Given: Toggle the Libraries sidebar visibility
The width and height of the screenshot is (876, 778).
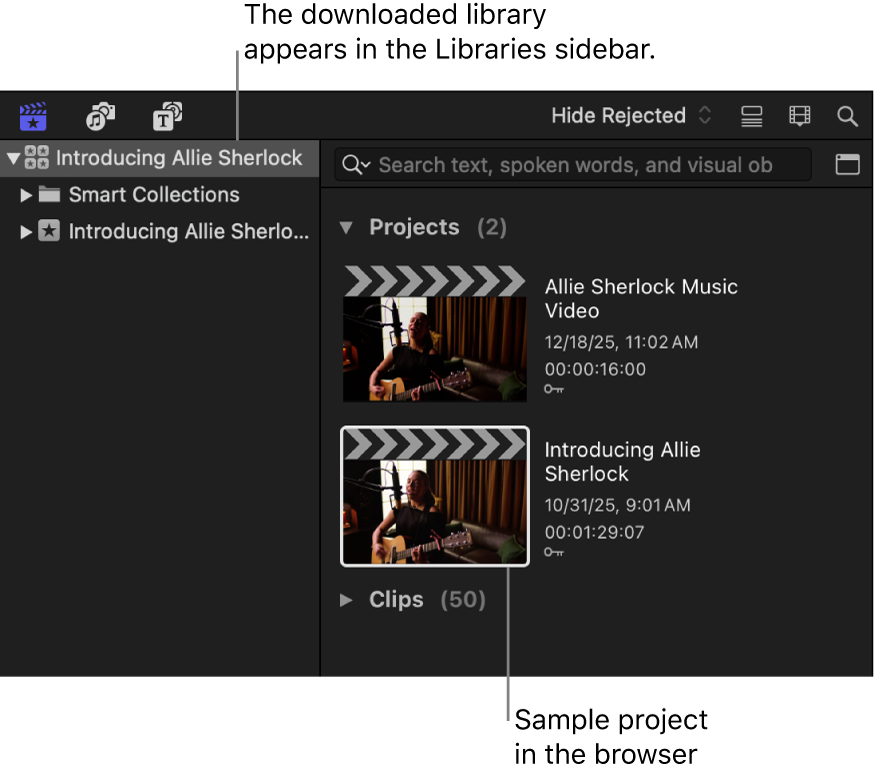Looking at the screenshot, I should (32, 116).
